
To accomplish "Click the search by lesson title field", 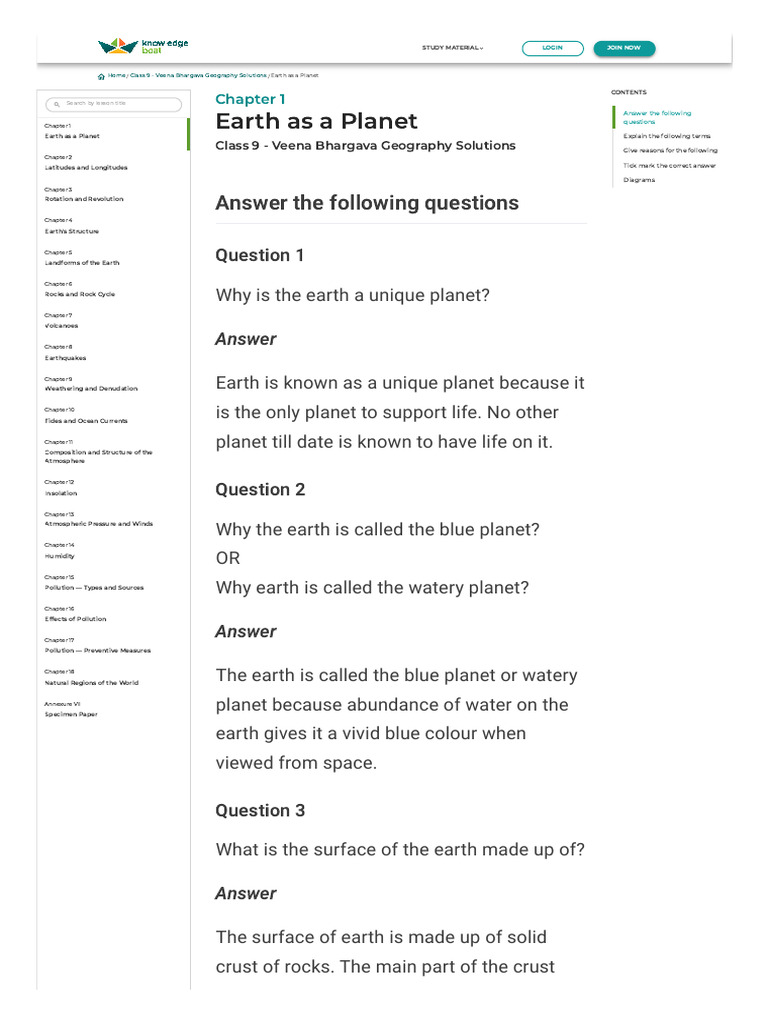I will point(120,104).
